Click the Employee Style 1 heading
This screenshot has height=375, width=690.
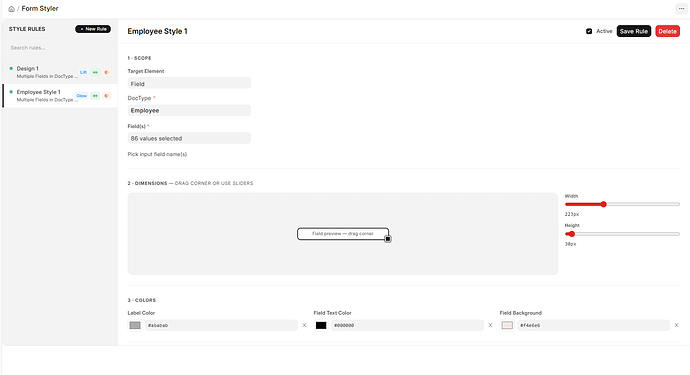pyautogui.click(x=158, y=31)
